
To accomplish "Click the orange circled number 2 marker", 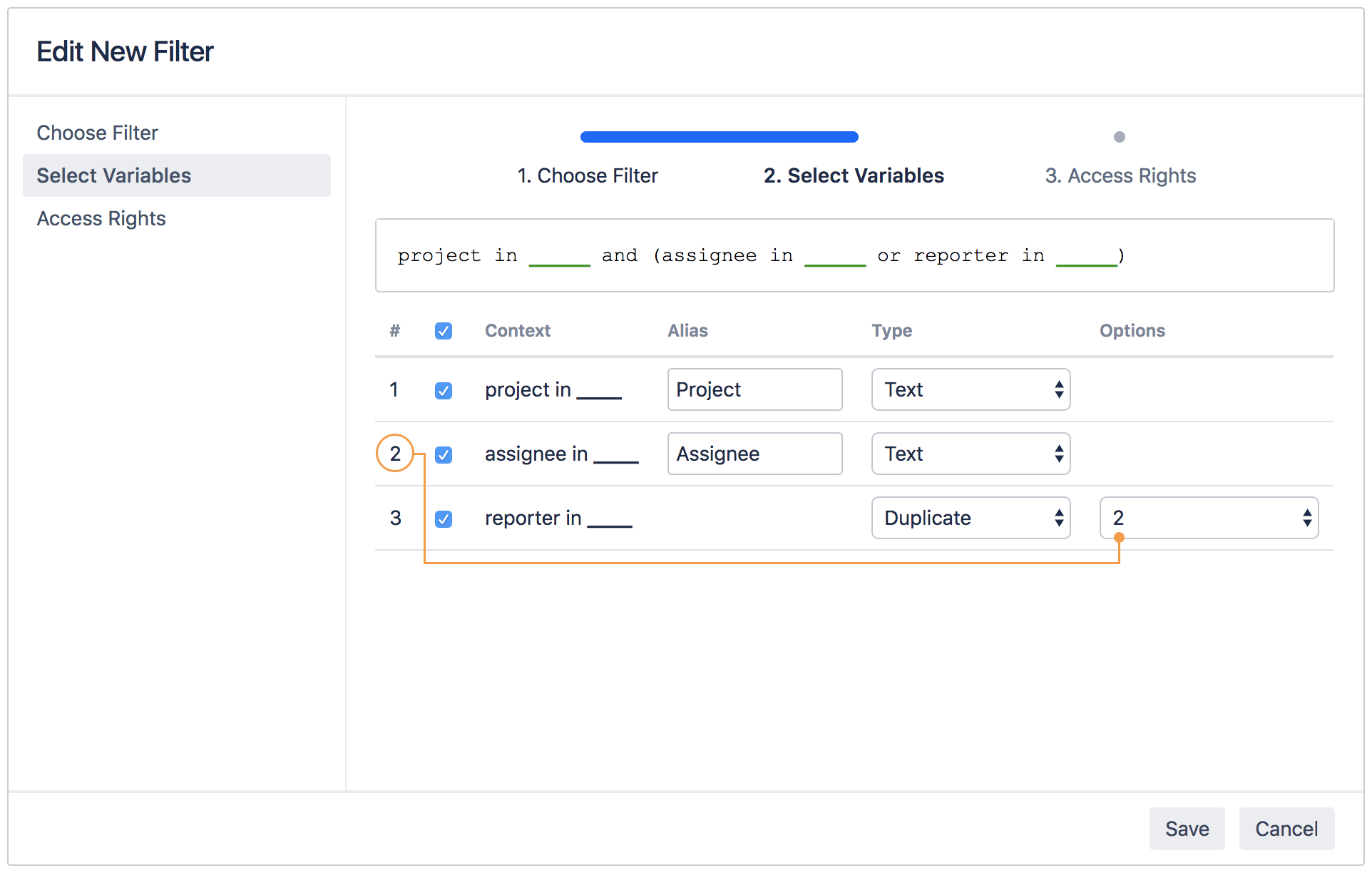I will [x=395, y=454].
